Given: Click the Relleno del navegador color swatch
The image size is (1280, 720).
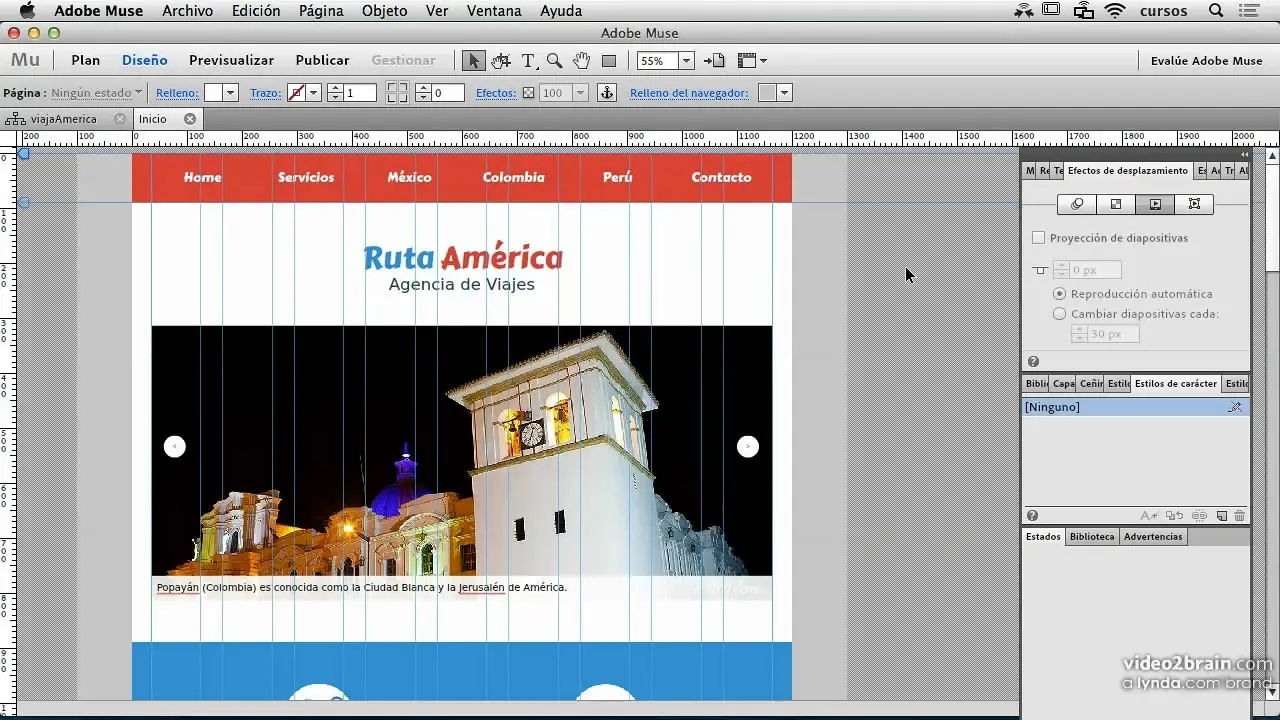Looking at the screenshot, I should click(767, 93).
